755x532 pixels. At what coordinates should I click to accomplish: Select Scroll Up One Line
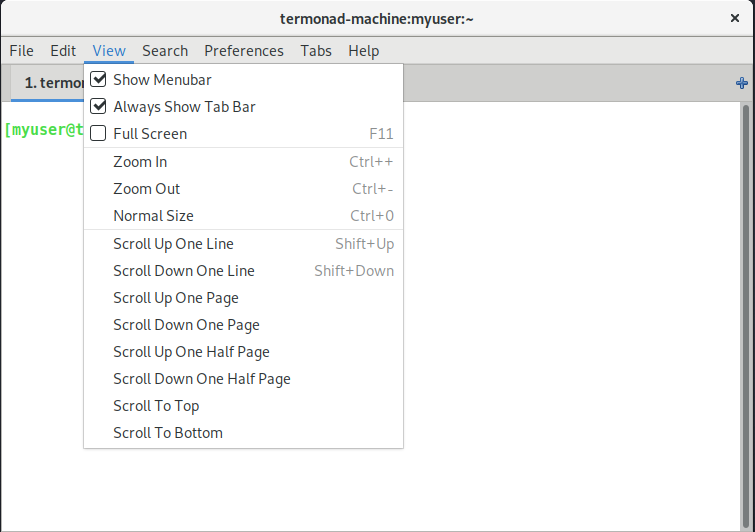click(x=243, y=244)
